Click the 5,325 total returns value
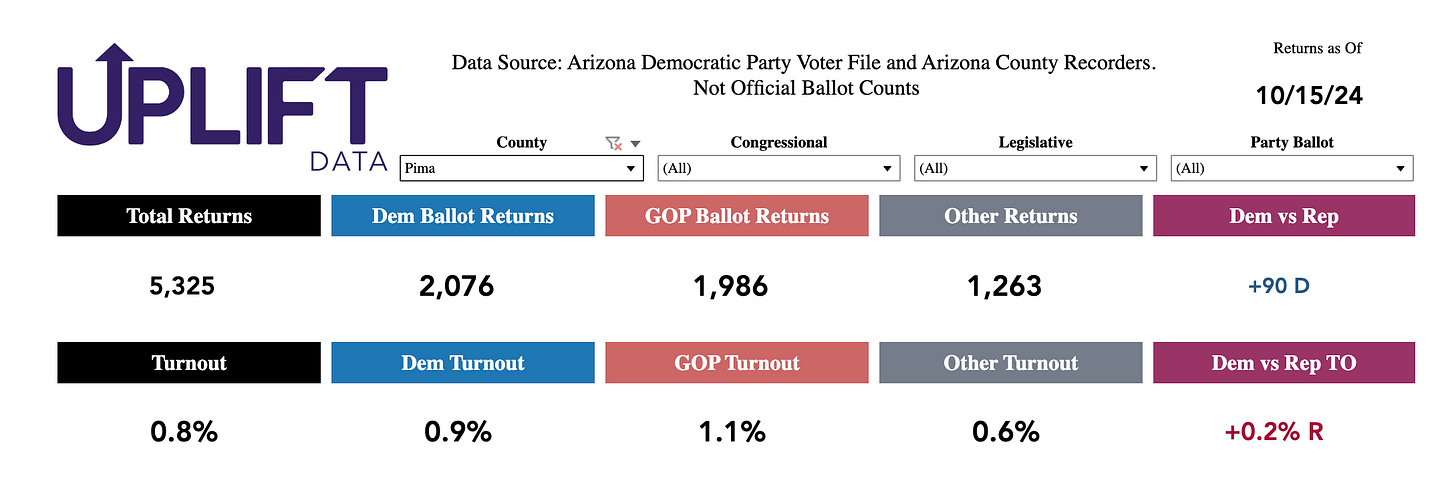 tap(181, 287)
